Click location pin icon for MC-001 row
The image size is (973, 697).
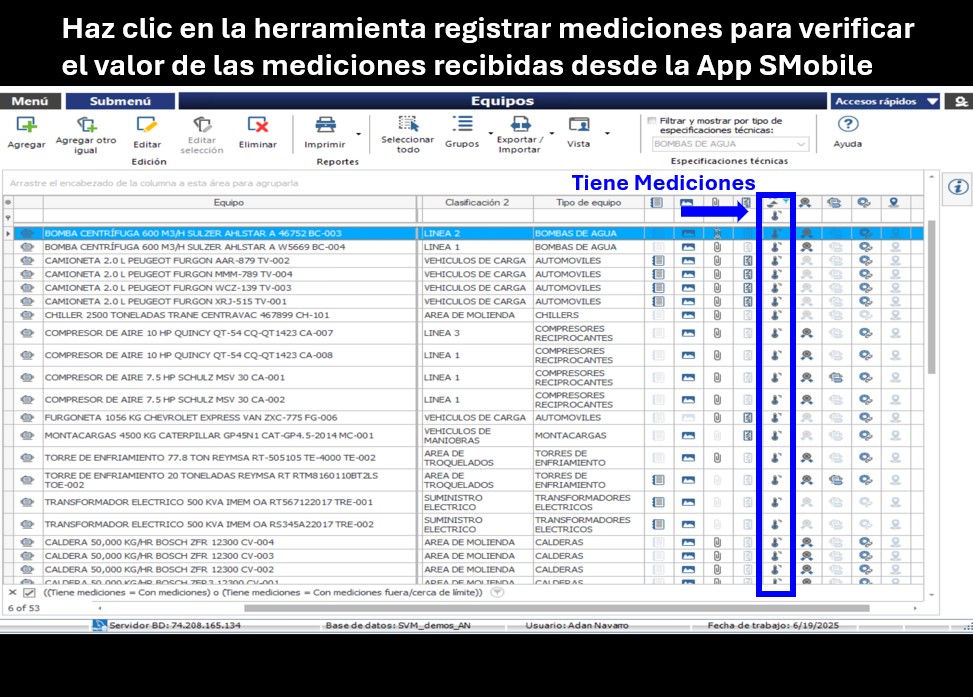(x=895, y=436)
